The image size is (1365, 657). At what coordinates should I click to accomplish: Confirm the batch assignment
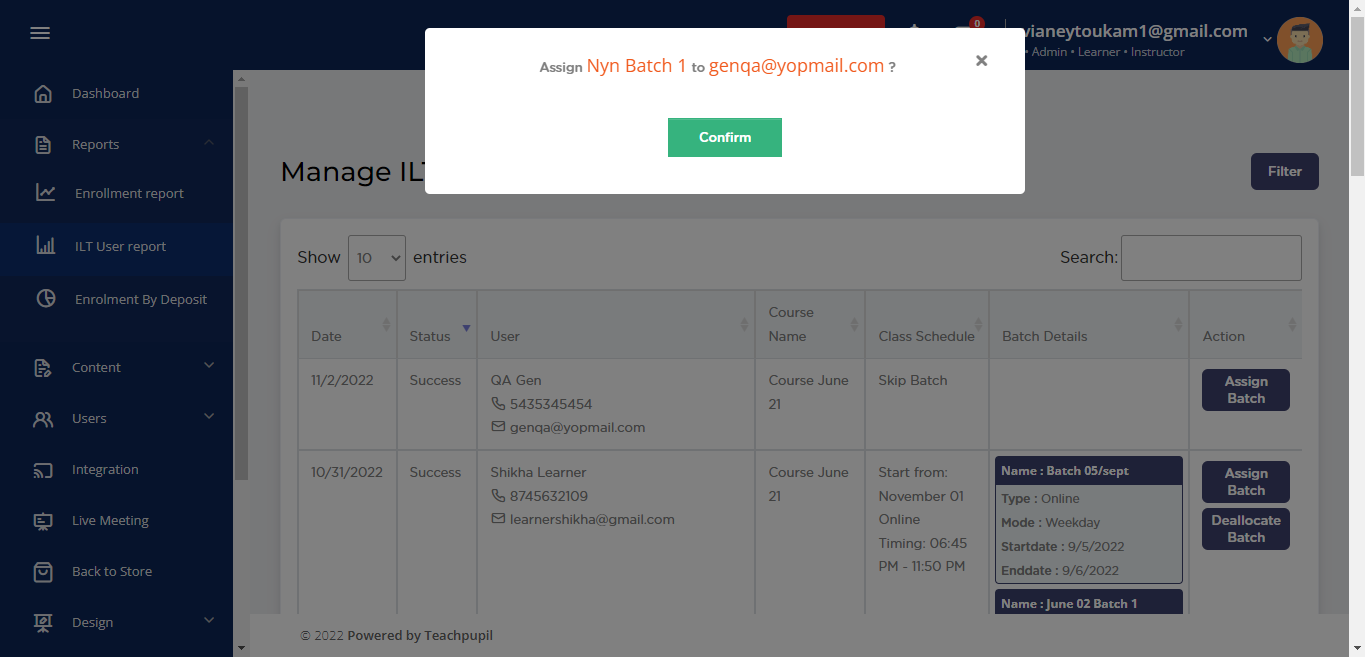724,137
